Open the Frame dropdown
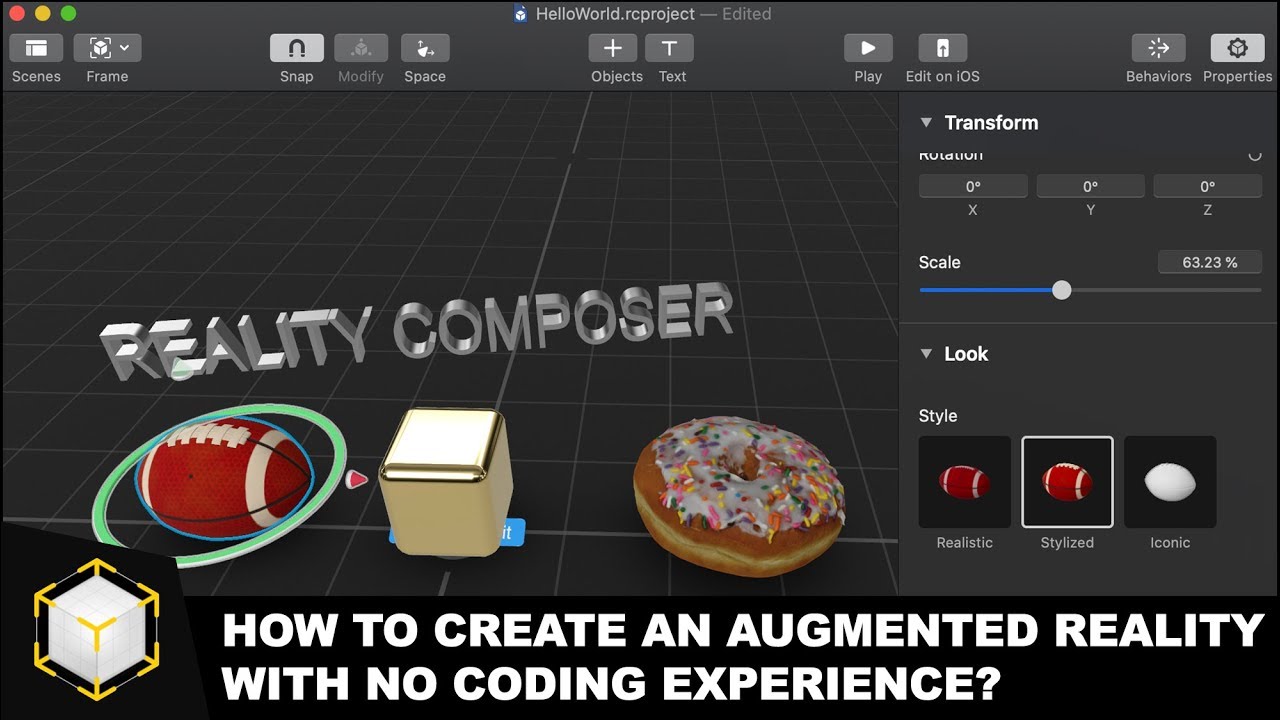 (107, 48)
